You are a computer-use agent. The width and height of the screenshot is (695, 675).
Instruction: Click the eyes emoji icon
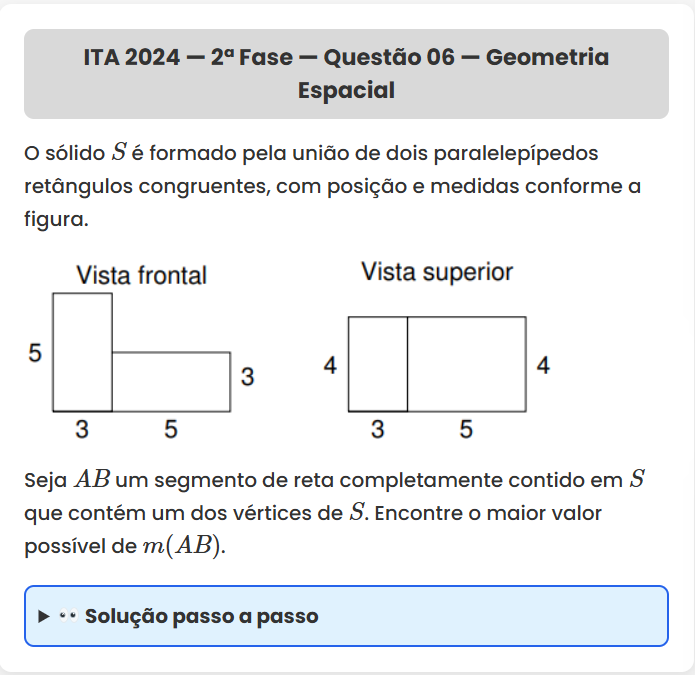(x=68, y=616)
